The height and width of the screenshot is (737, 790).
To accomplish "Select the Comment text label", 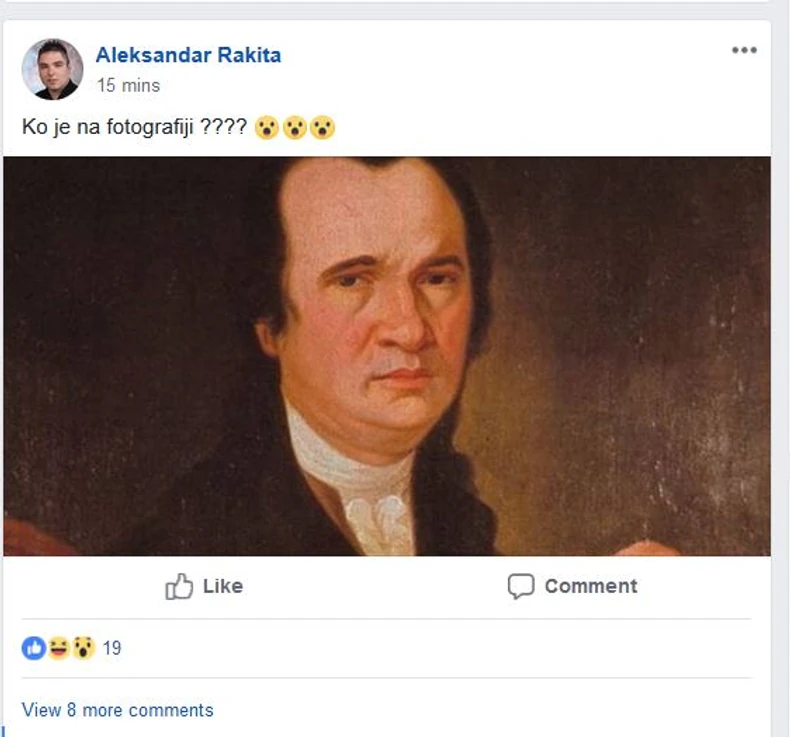I will [x=590, y=586].
